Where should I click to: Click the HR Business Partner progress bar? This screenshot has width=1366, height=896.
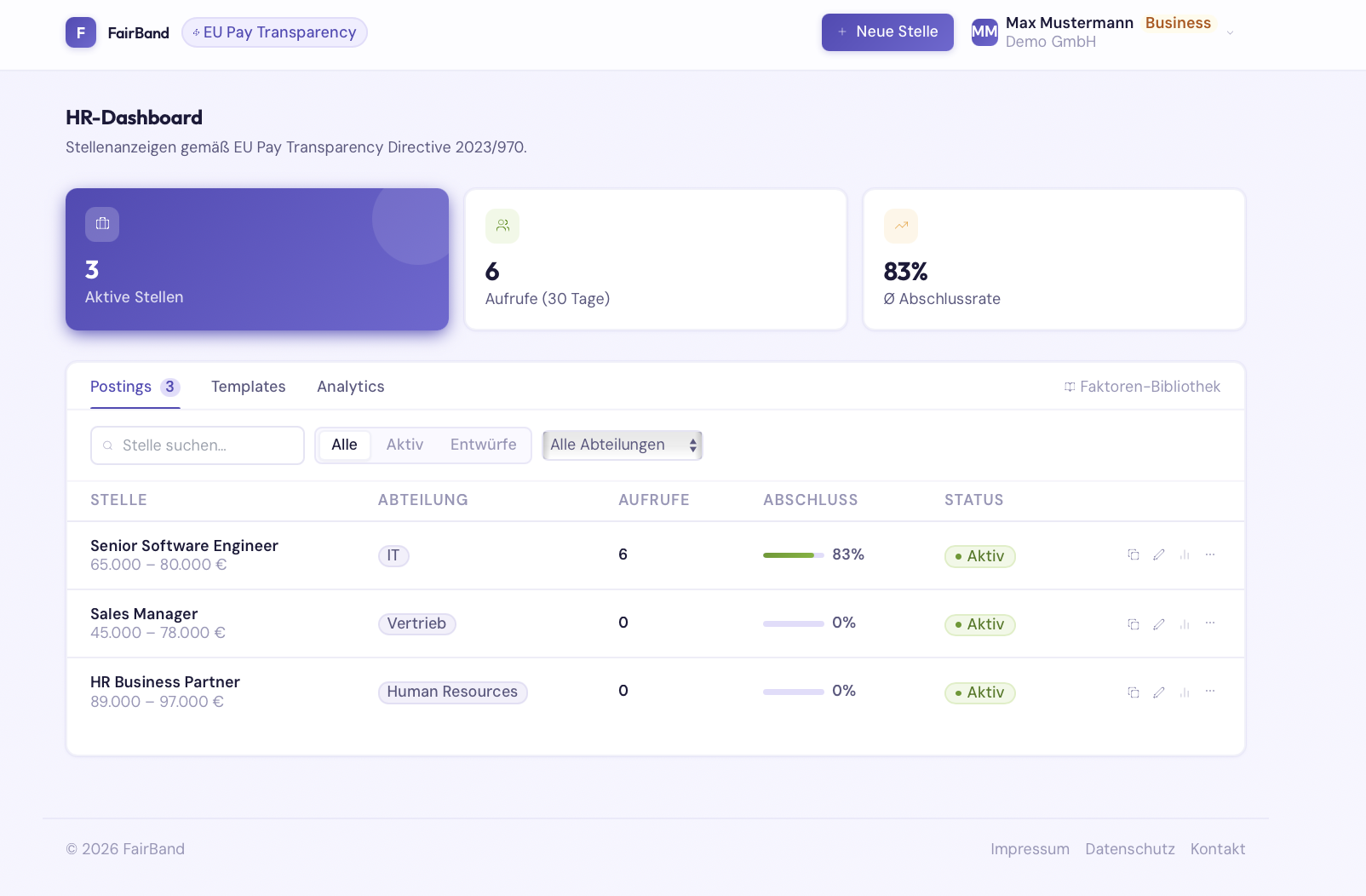794,692
